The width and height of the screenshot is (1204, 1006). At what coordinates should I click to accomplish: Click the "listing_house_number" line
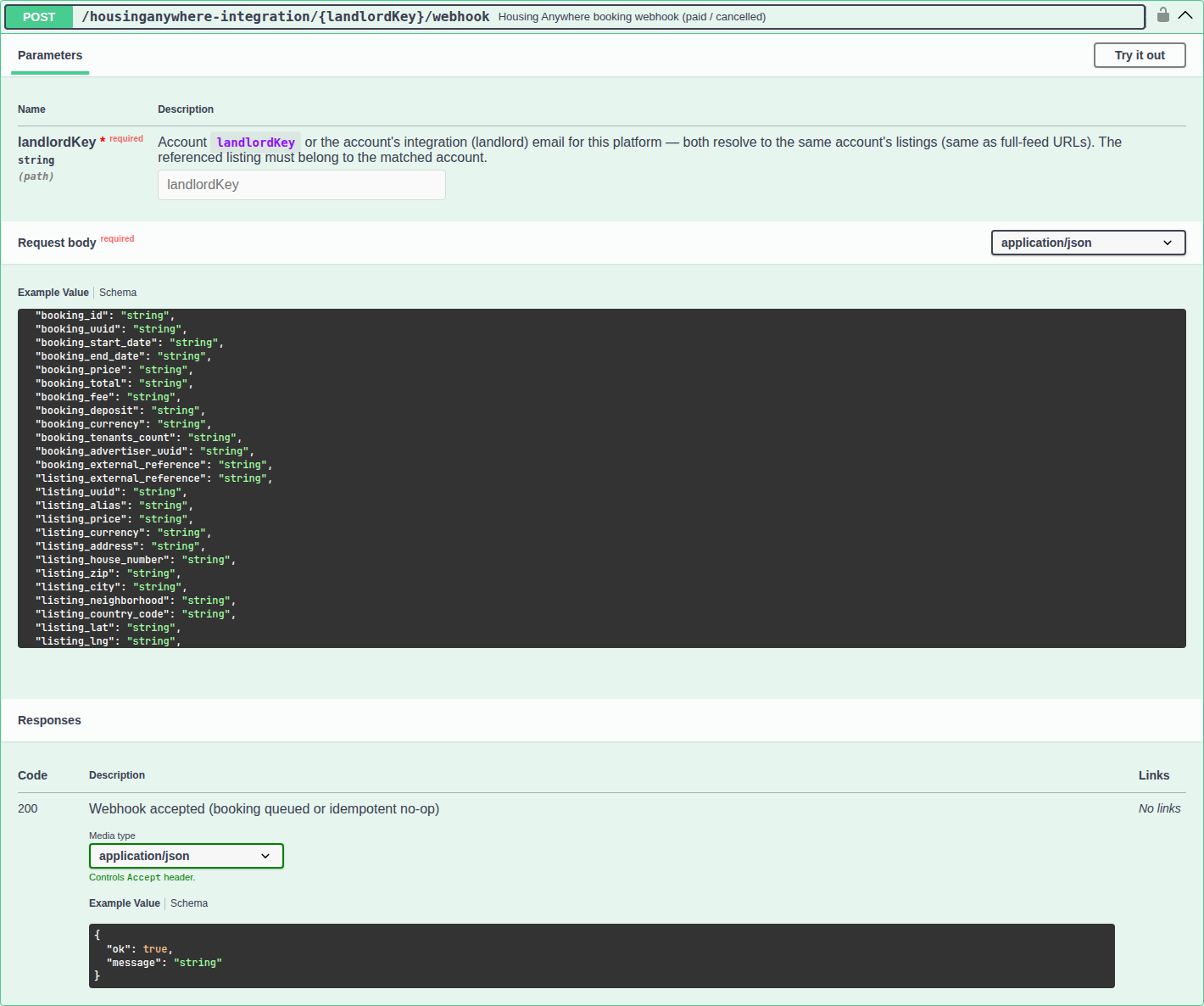136,560
